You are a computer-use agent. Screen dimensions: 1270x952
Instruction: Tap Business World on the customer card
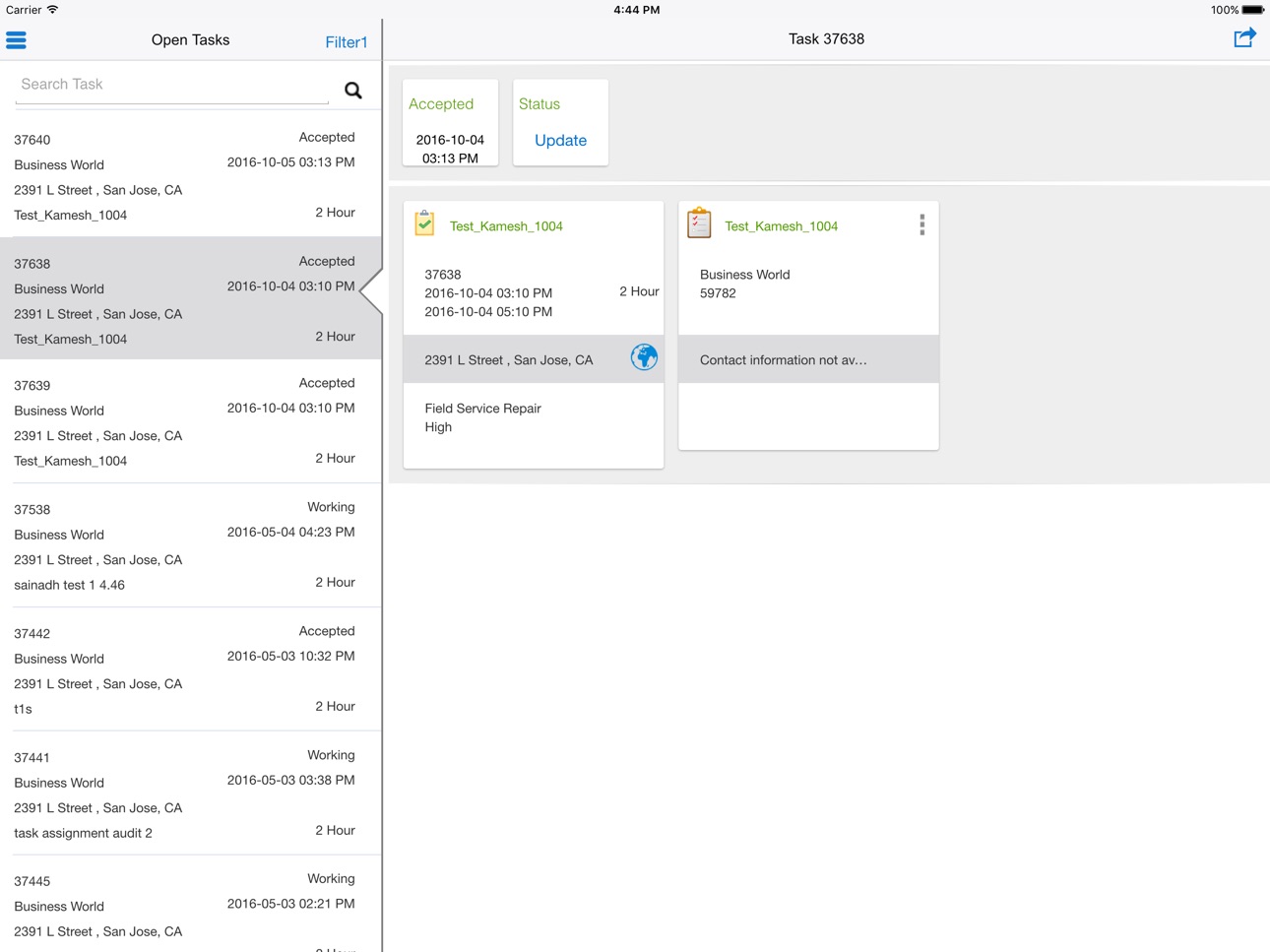[x=744, y=275]
